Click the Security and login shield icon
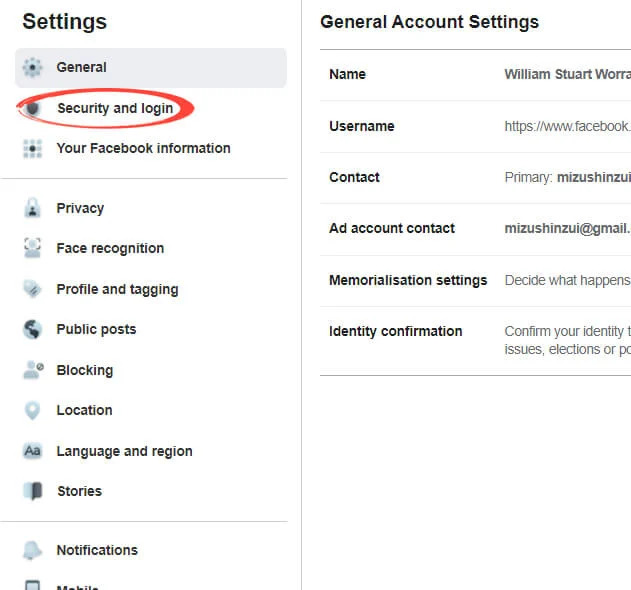 33,108
